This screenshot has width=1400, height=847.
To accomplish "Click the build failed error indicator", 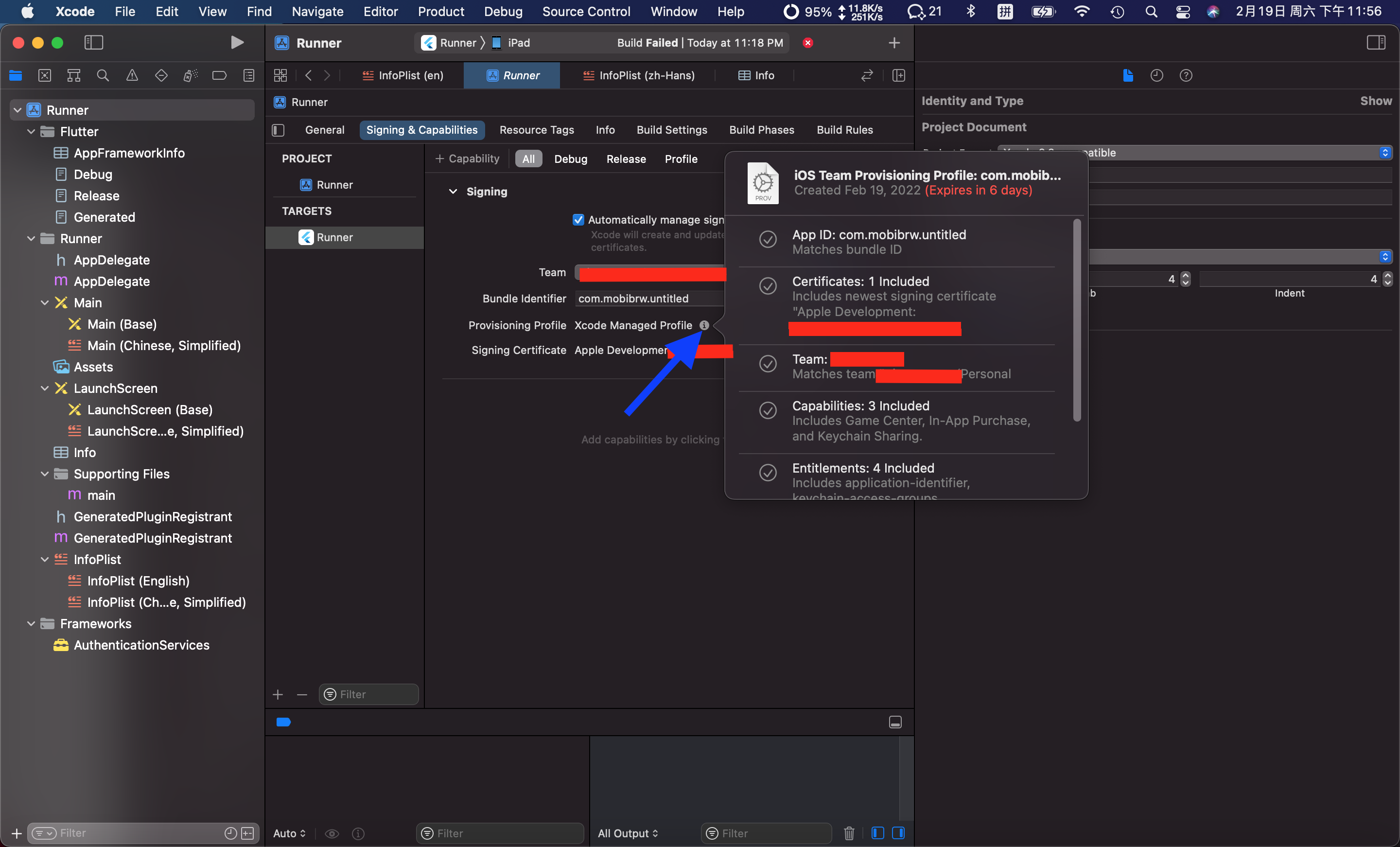I will pos(807,43).
